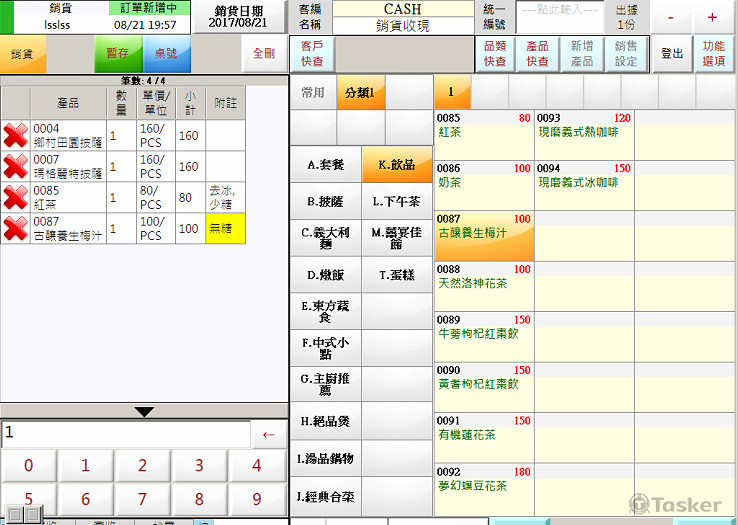Tap digit 7 on the numeric keypad
Screen dimensions: 738x525
click(143, 499)
